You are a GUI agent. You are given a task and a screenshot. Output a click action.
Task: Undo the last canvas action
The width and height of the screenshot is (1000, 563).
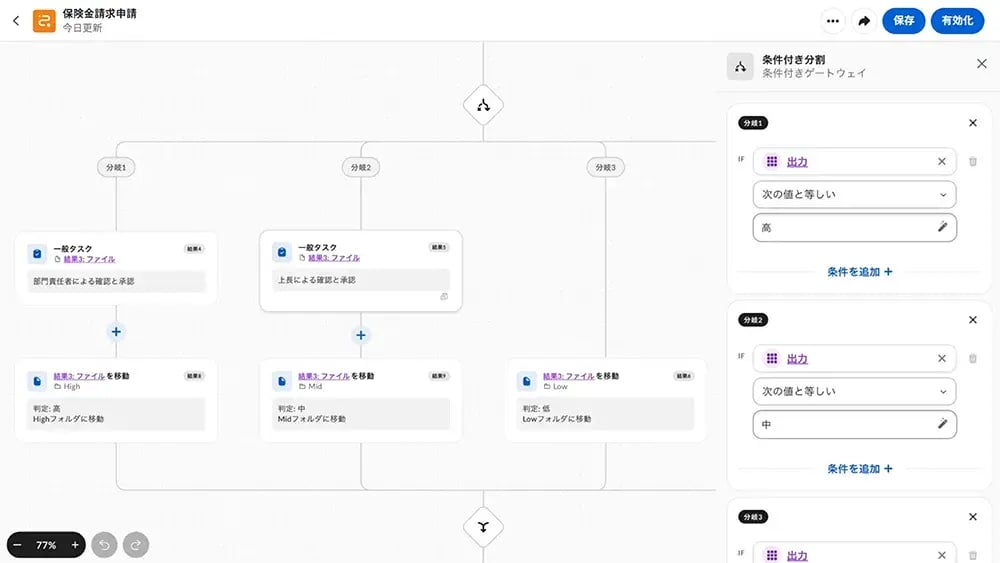pyautogui.click(x=105, y=545)
